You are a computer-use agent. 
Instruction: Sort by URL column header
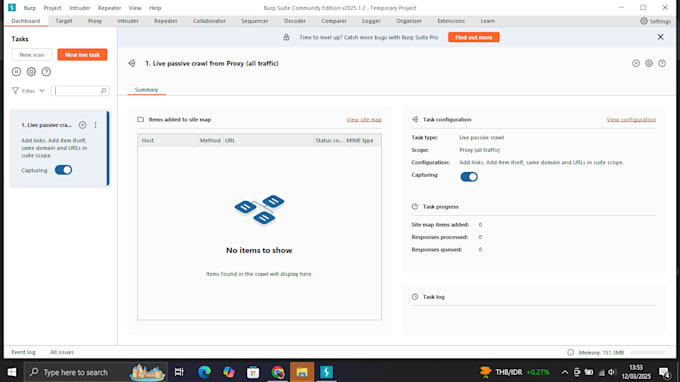pyautogui.click(x=268, y=140)
